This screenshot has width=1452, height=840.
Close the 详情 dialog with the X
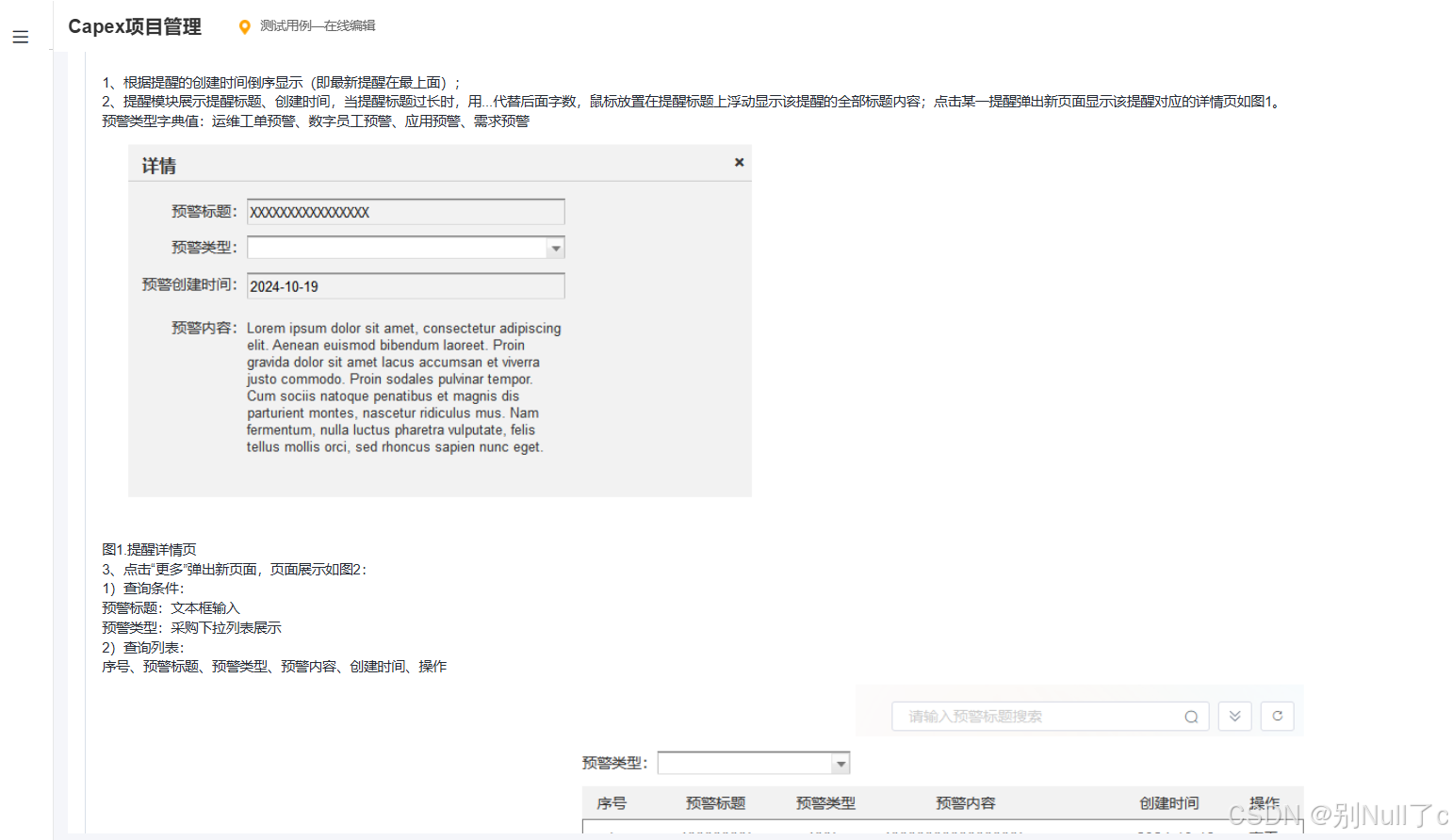(x=739, y=162)
